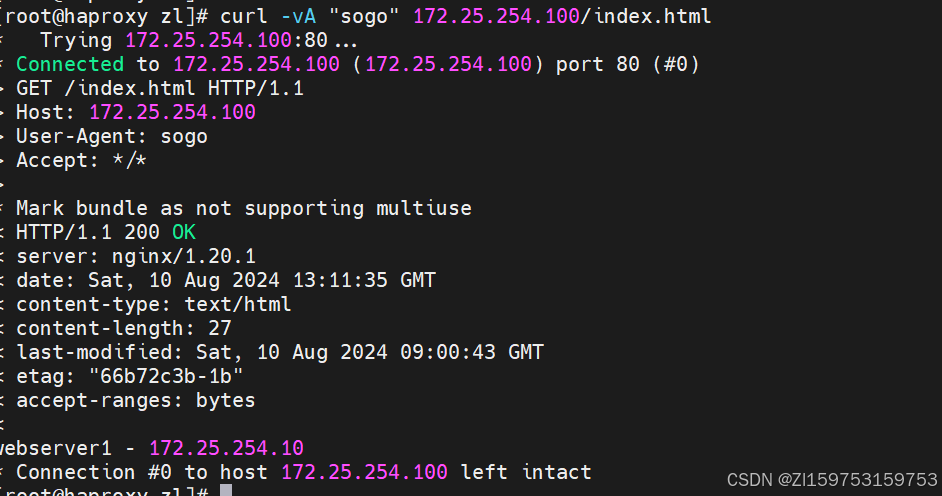Click the green Connected word
The image size is (942, 496).
coord(70,64)
